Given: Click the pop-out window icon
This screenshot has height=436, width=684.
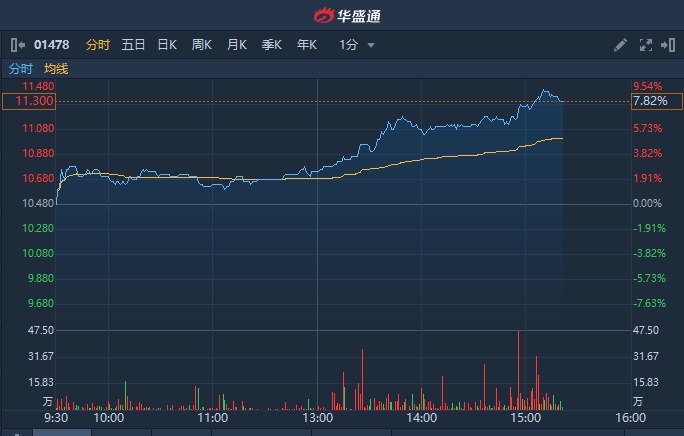Looking at the screenshot, I should pyautogui.click(x=666, y=45).
